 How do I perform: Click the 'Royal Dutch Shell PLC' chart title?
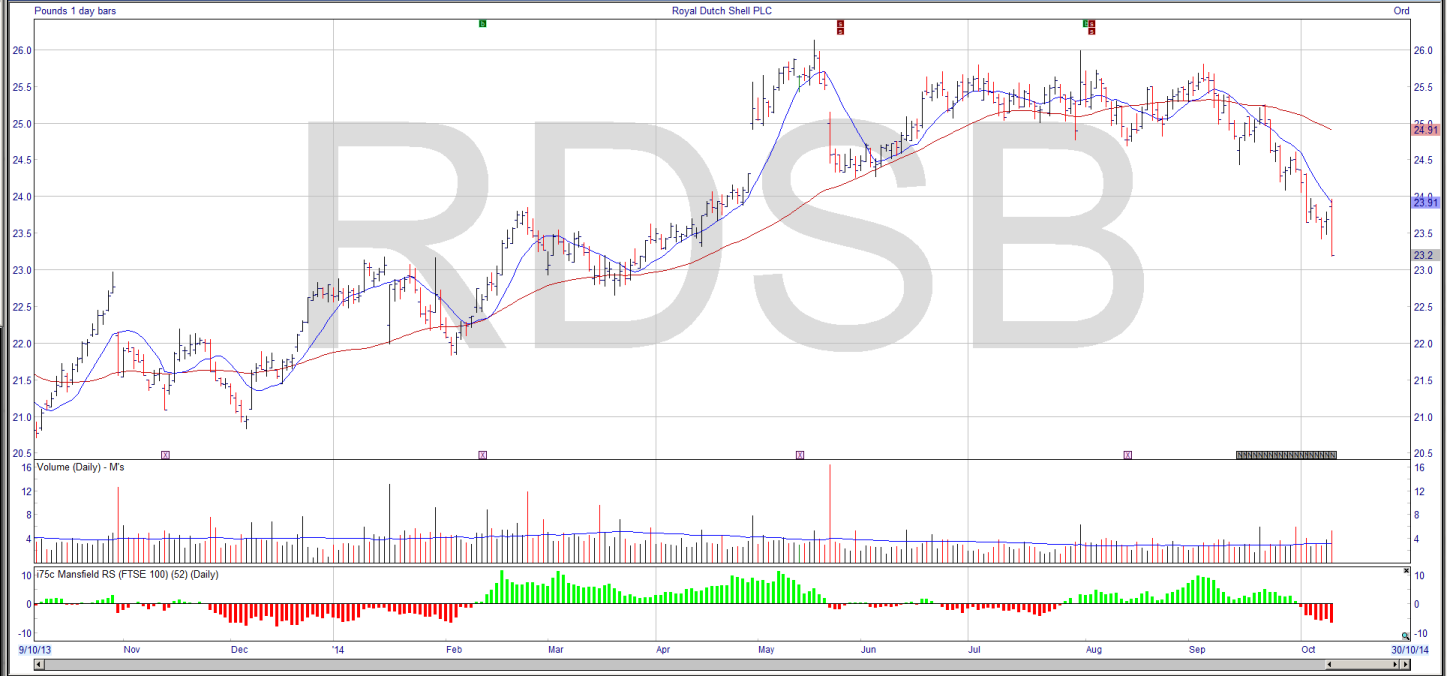point(722,10)
